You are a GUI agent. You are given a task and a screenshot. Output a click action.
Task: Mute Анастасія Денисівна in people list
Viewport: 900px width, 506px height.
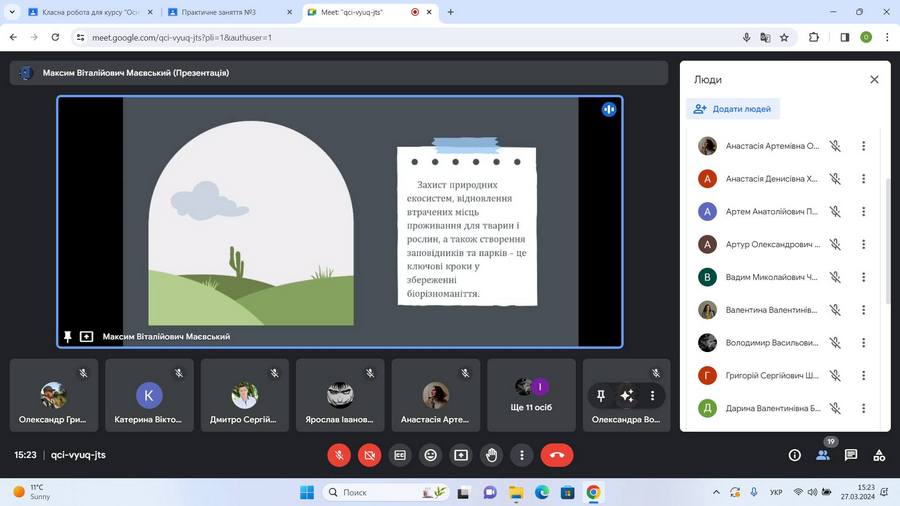tap(835, 178)
